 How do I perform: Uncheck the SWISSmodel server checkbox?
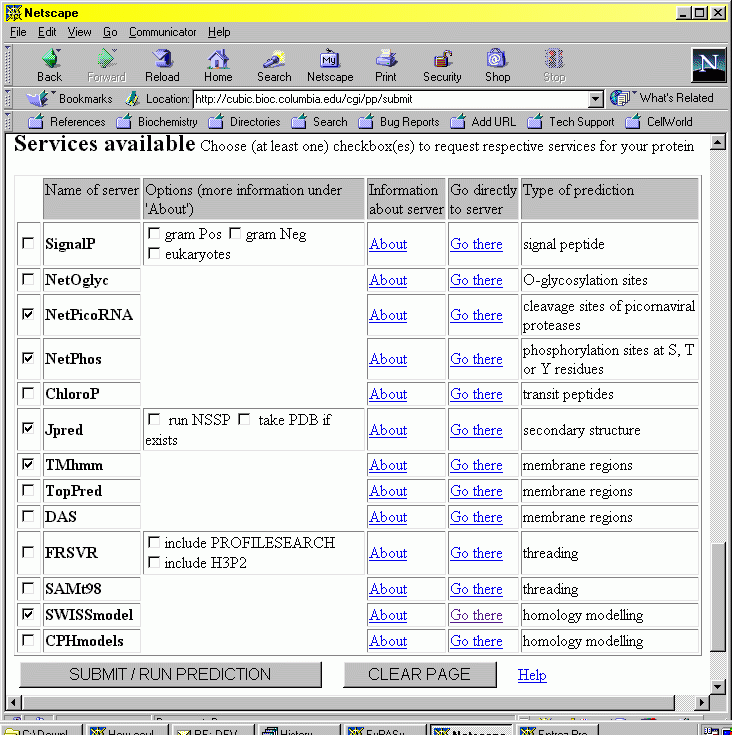pyautogui.click(x=28, y=614)
